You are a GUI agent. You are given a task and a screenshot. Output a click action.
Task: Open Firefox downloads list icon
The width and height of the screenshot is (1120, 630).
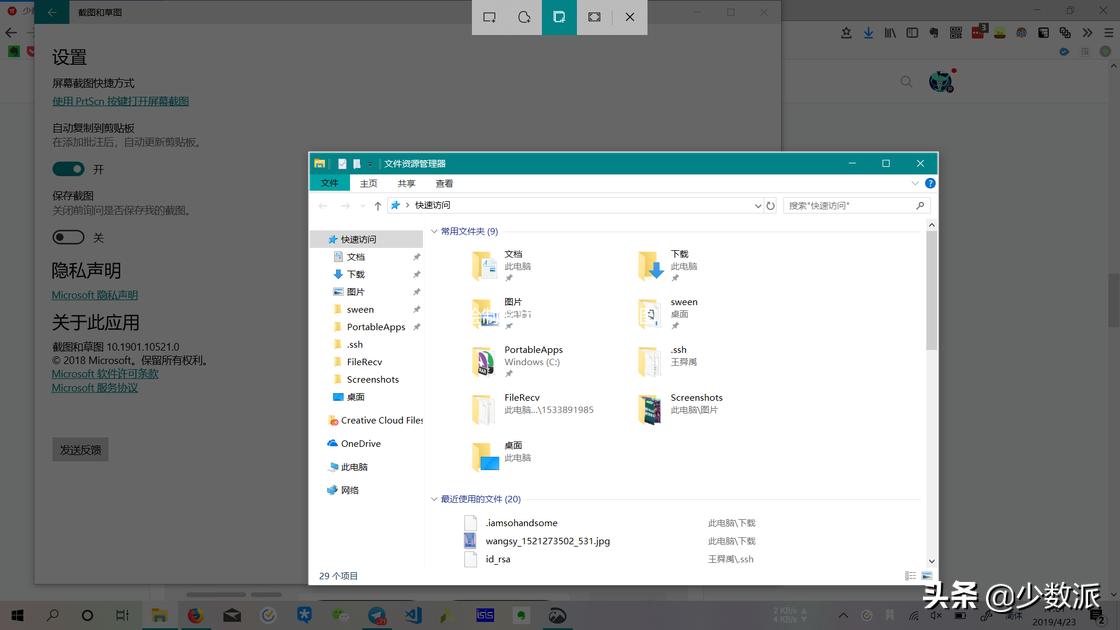tap(868, 32)
